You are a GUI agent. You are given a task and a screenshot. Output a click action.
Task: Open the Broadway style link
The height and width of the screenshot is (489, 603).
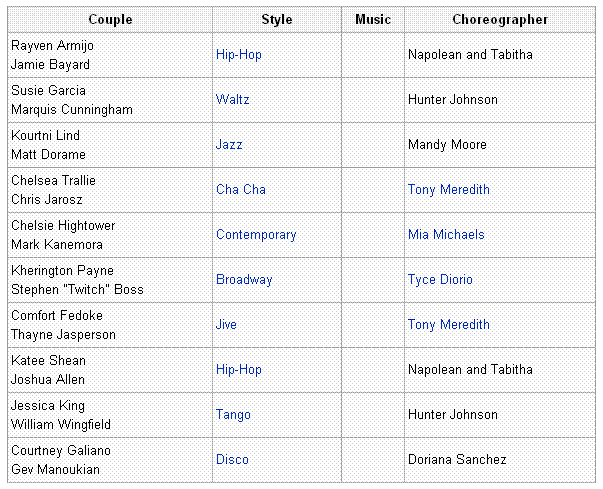click(244, 280)
